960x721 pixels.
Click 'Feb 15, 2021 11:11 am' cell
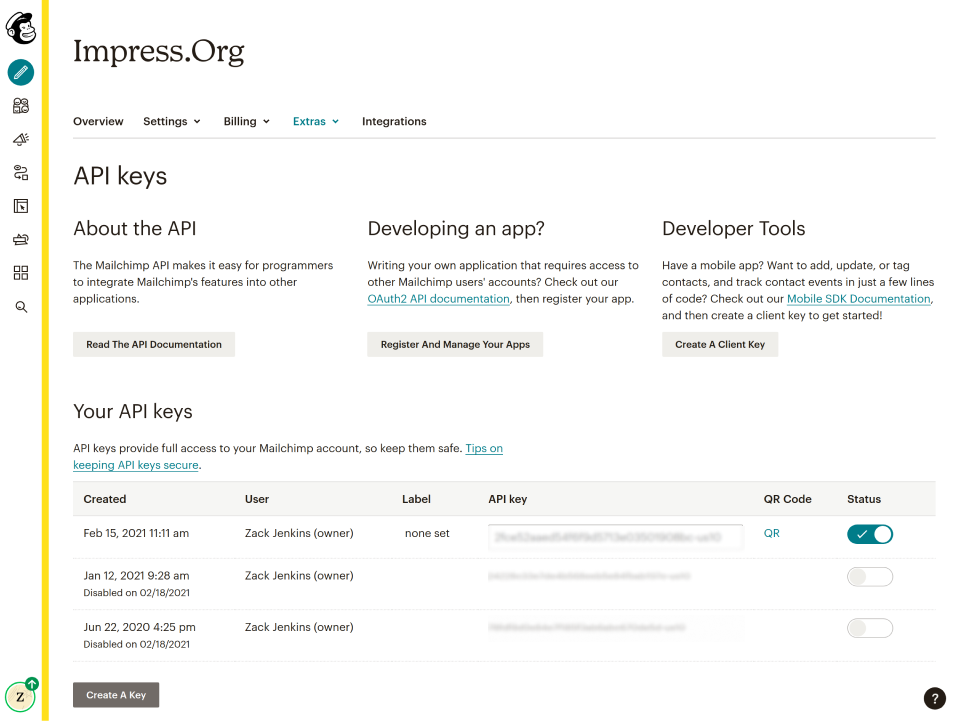[x=136, y=533]
